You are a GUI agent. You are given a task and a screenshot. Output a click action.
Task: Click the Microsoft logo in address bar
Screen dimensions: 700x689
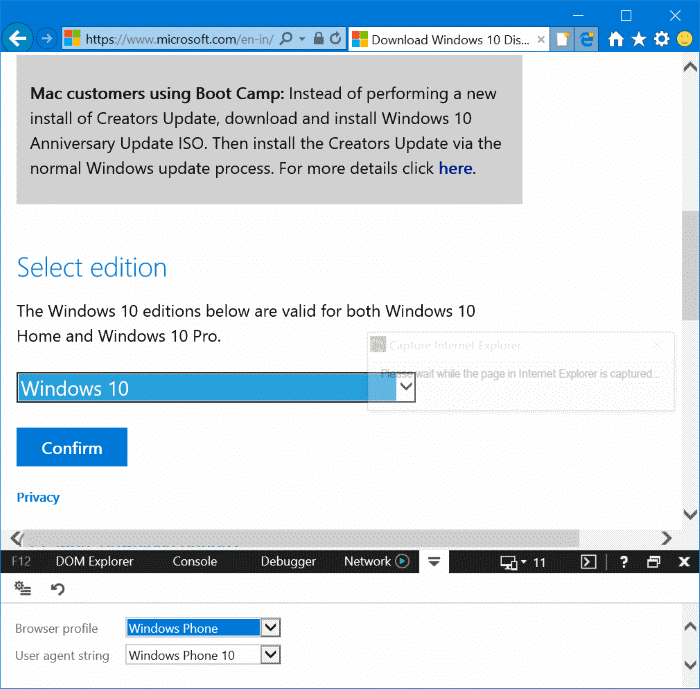point(72,39)
